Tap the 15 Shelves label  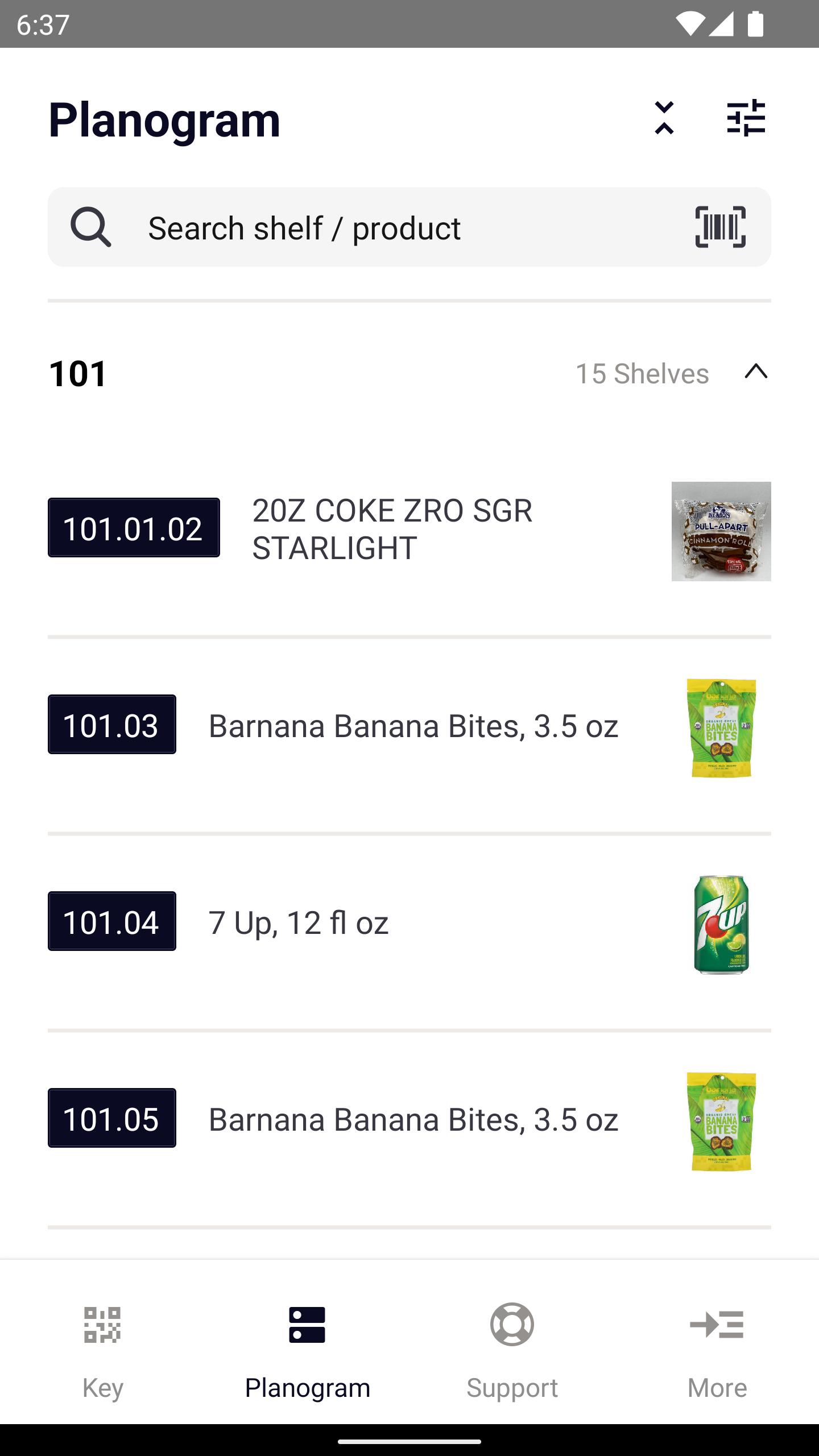tap(642, 374)
